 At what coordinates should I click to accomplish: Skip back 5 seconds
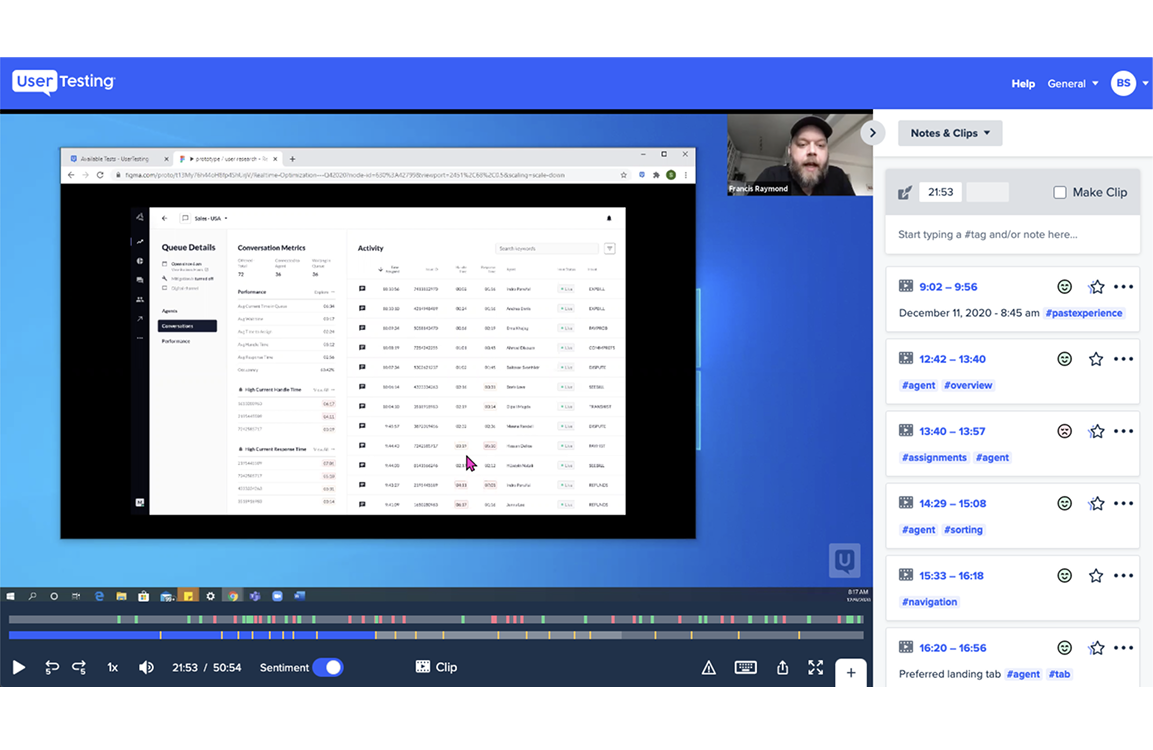(52, 667)
